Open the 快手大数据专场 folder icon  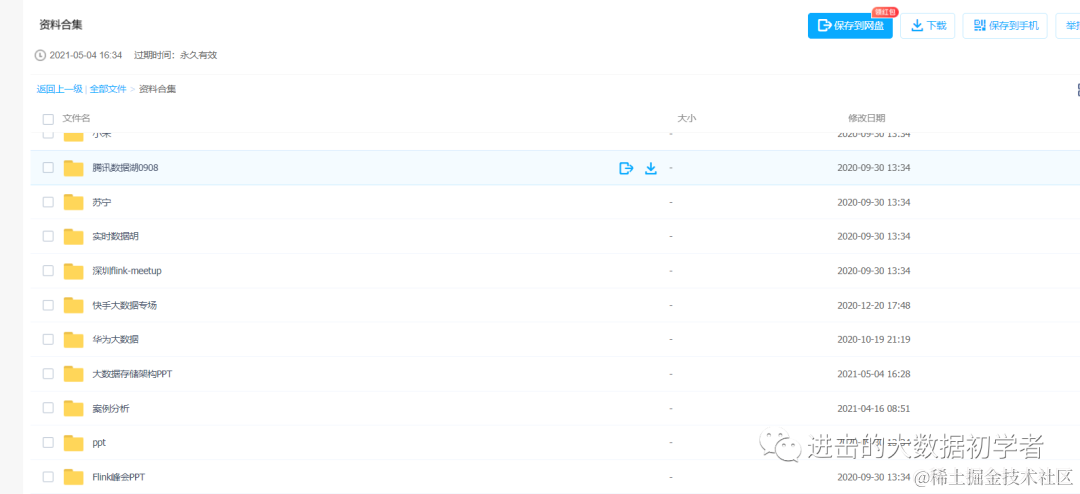(x=74, y=305)
